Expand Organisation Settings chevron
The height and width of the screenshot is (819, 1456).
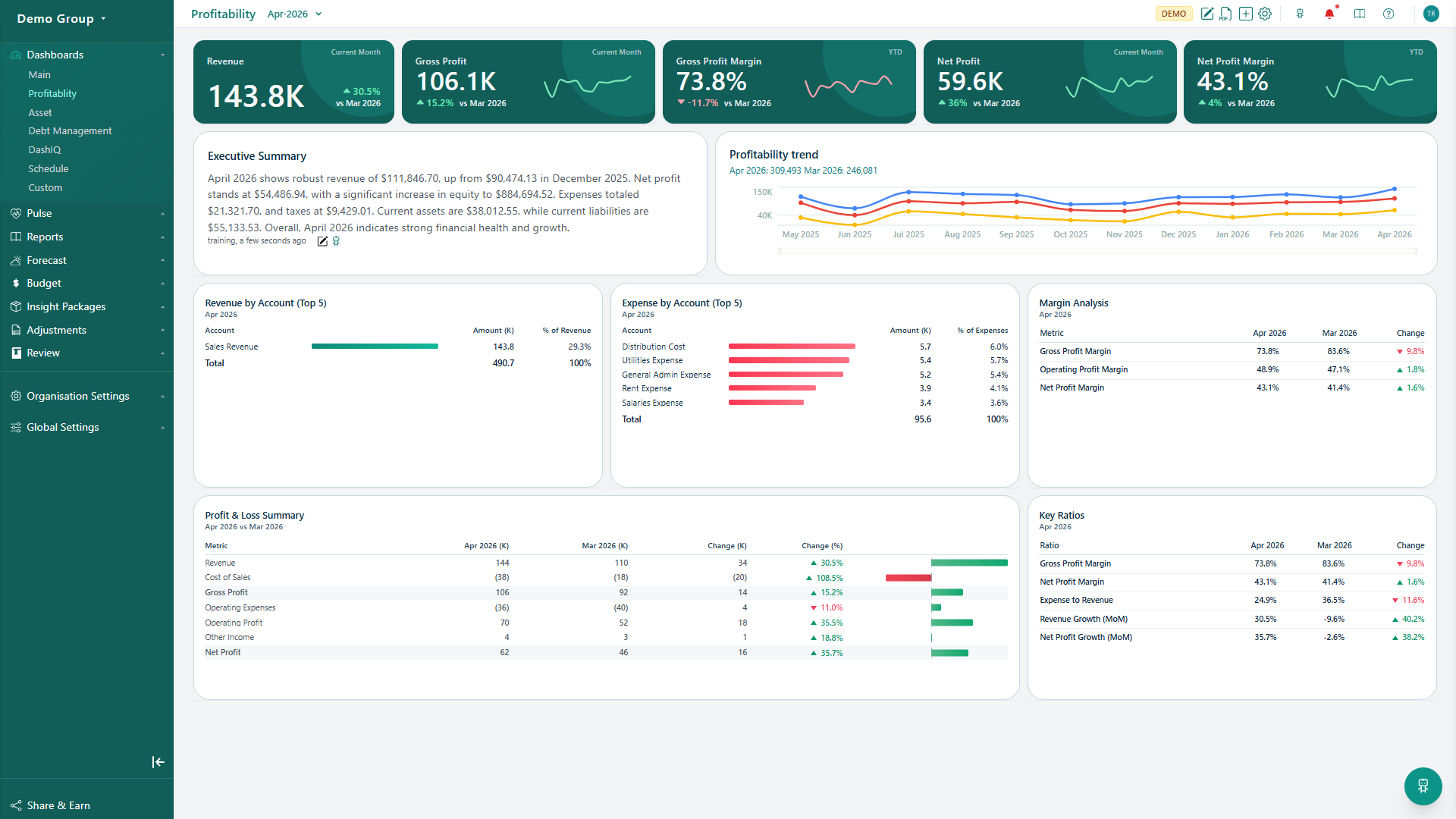click(162, 396)
